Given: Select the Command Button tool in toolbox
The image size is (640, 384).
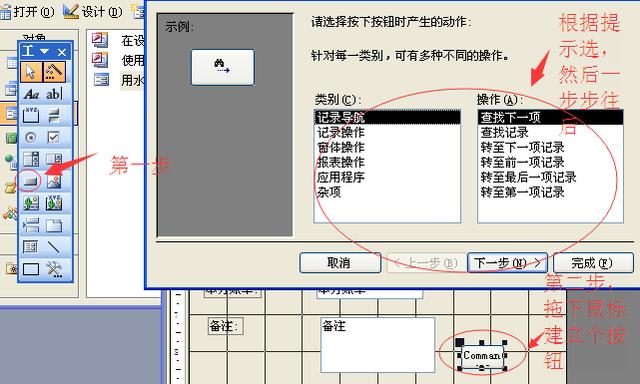Looking at the screenshot, I should (x=31, y=181).
